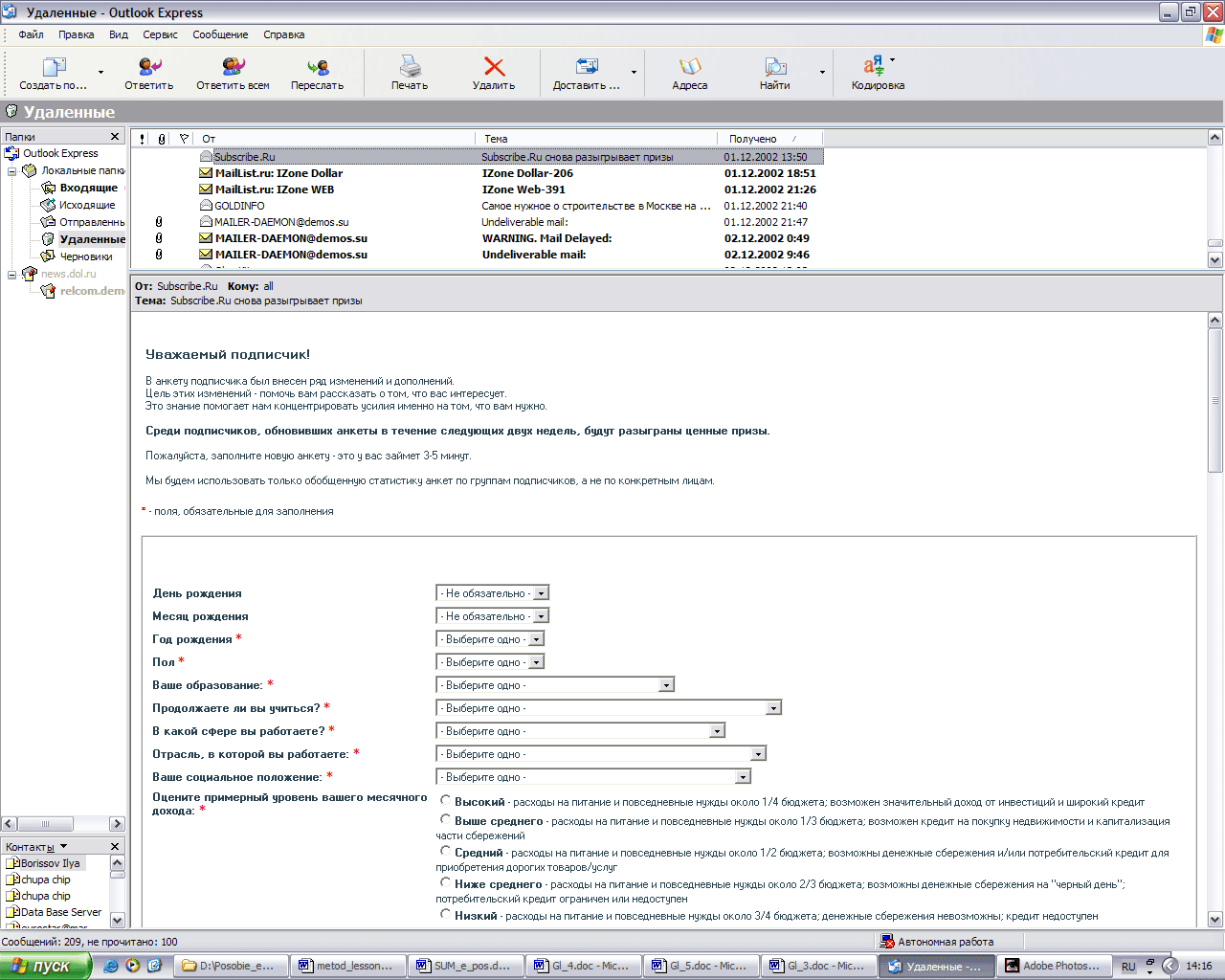Select the GOLDINFO message row
The height and width of the screenshot is (980, 1225).
(477, 206)
